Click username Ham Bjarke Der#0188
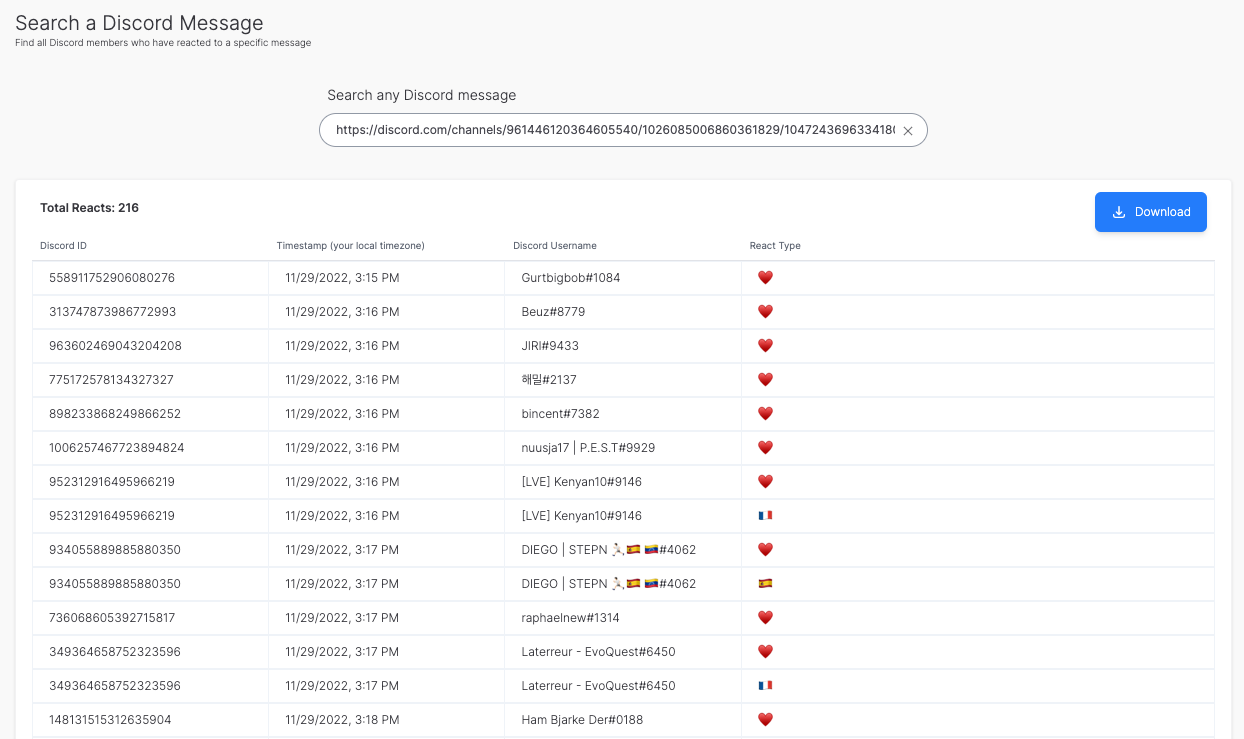 pos(582,720)
